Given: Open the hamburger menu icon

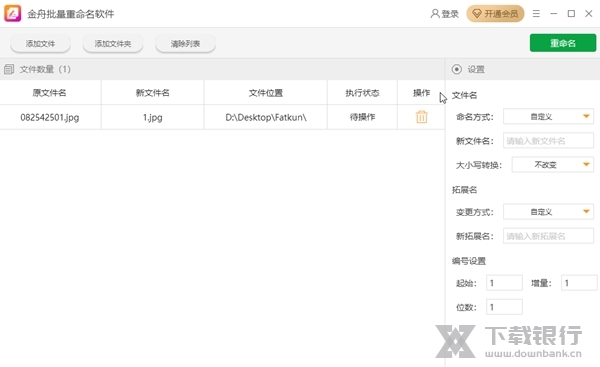Looking at the screenshot, I should click(x=536, y=14).
